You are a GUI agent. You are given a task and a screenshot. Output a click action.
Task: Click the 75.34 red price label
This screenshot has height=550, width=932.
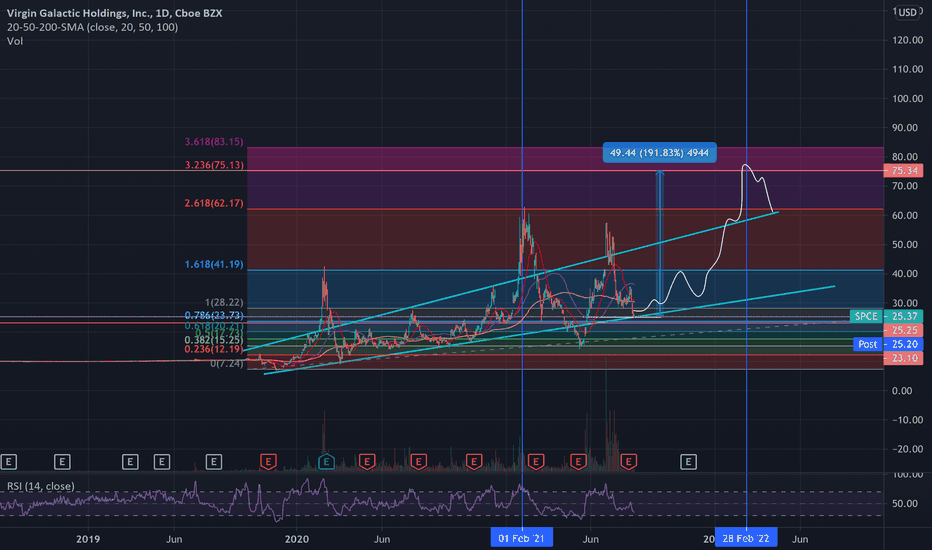click(x=903, y=171)
